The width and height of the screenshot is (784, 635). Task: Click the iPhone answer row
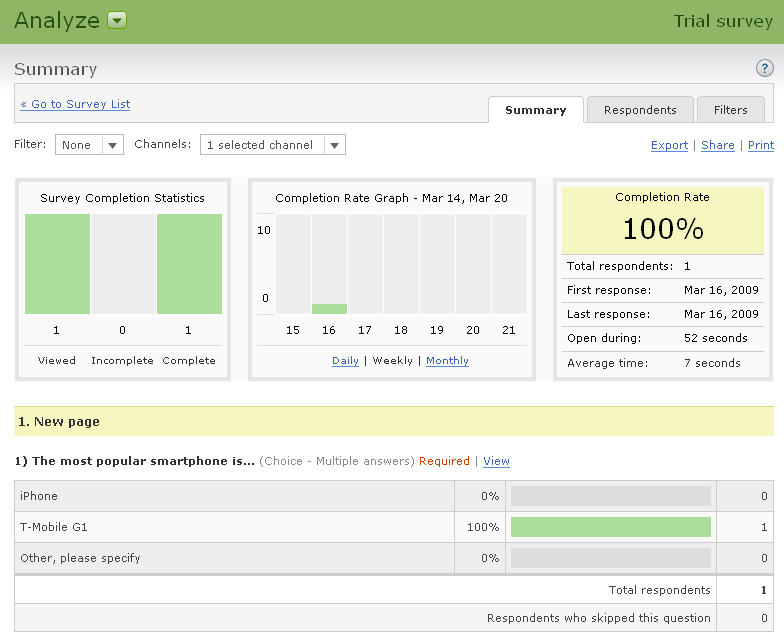click(230, 496)
